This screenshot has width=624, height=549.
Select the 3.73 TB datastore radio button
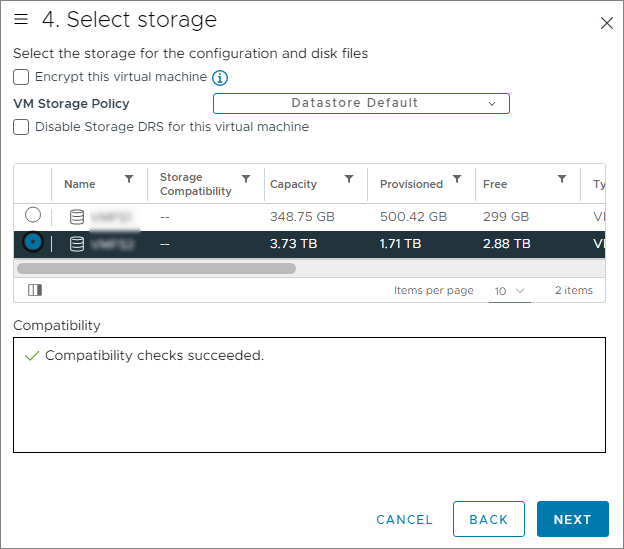(33, 243)
